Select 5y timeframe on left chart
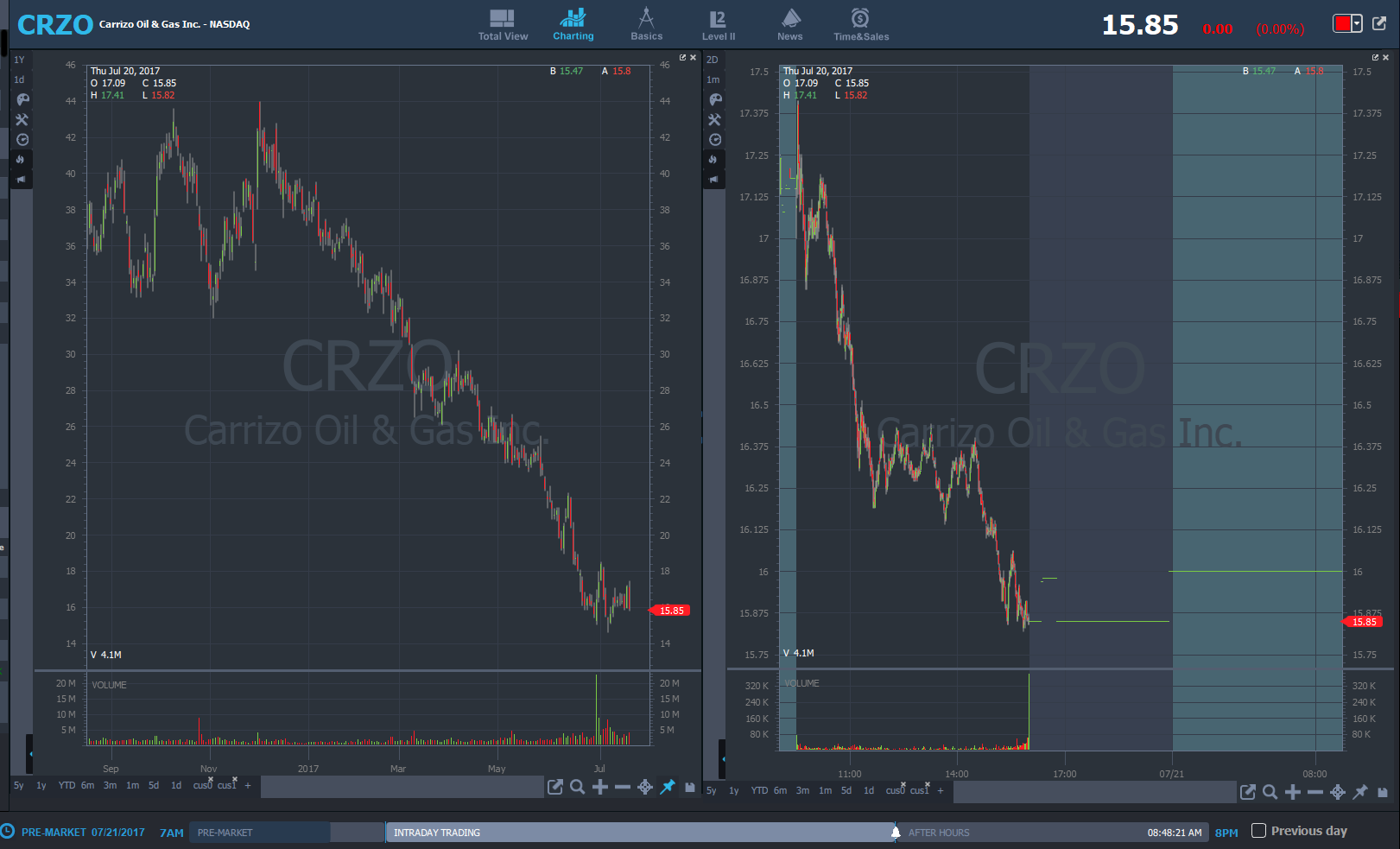This screenshot has height=849, width=1400. [x=19, y=785]
